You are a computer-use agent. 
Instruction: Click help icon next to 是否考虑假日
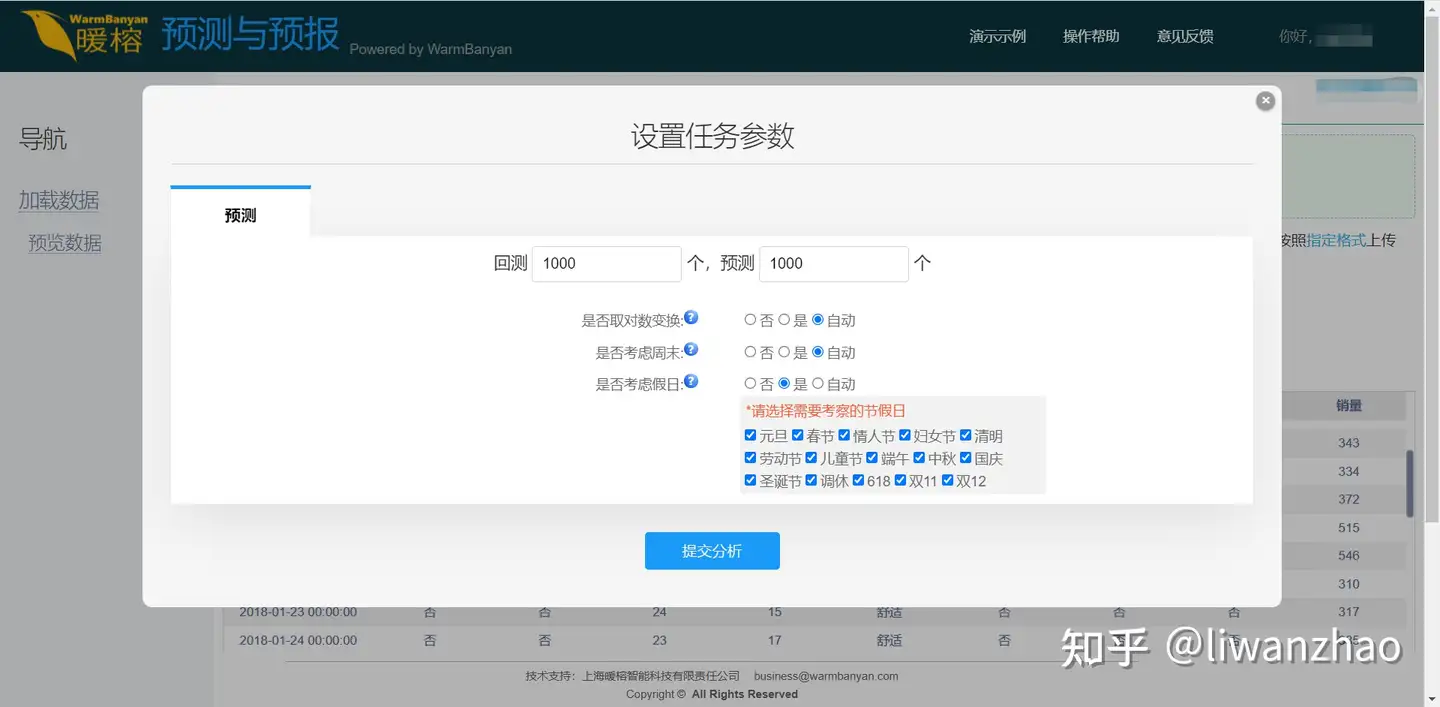(x=691, y=381)
